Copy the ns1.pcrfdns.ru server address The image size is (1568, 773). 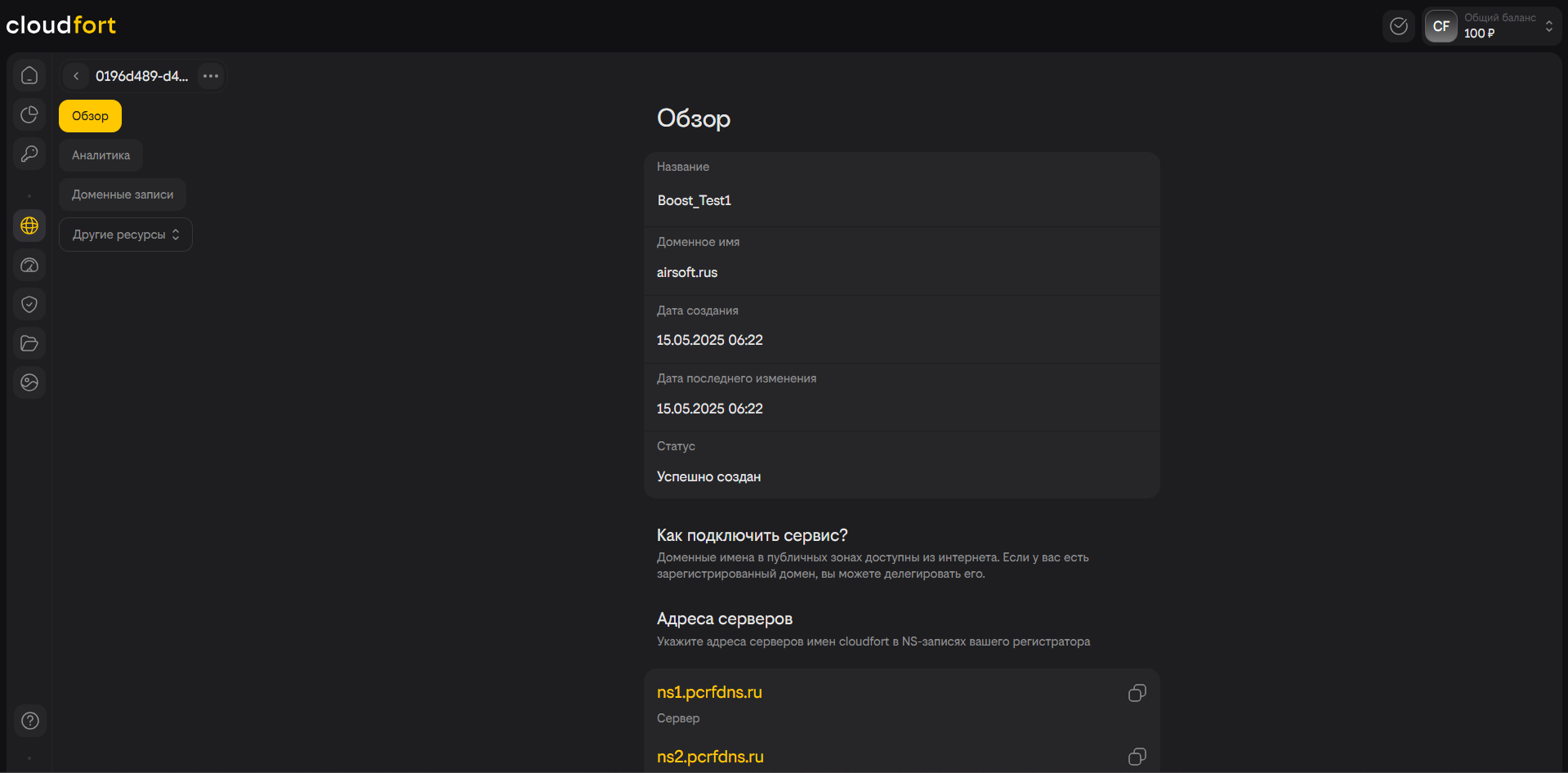tap(1137, 693)
